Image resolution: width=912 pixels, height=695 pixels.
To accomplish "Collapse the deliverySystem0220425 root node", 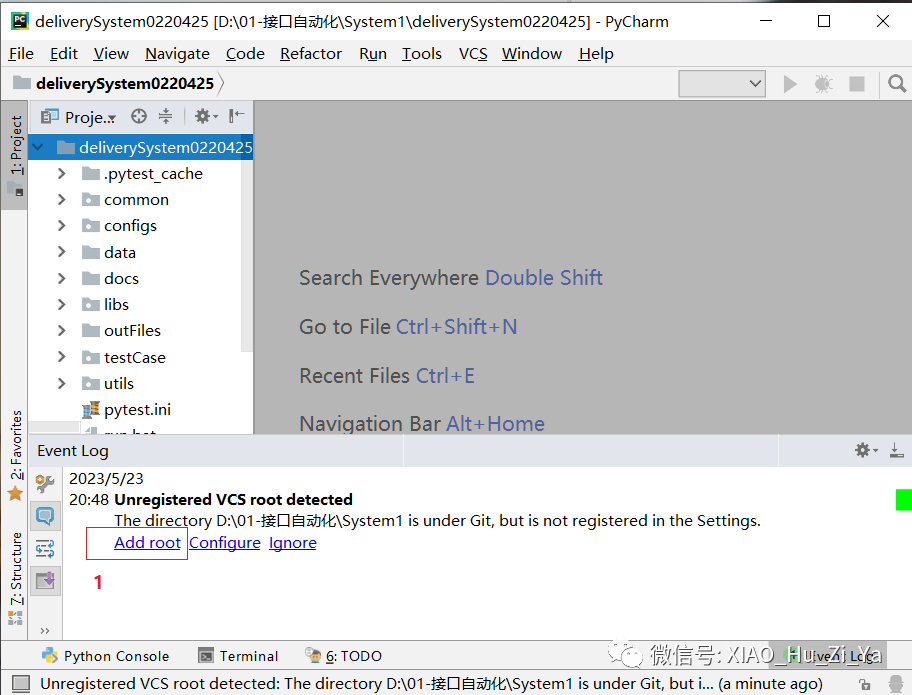I will [39, 147].
